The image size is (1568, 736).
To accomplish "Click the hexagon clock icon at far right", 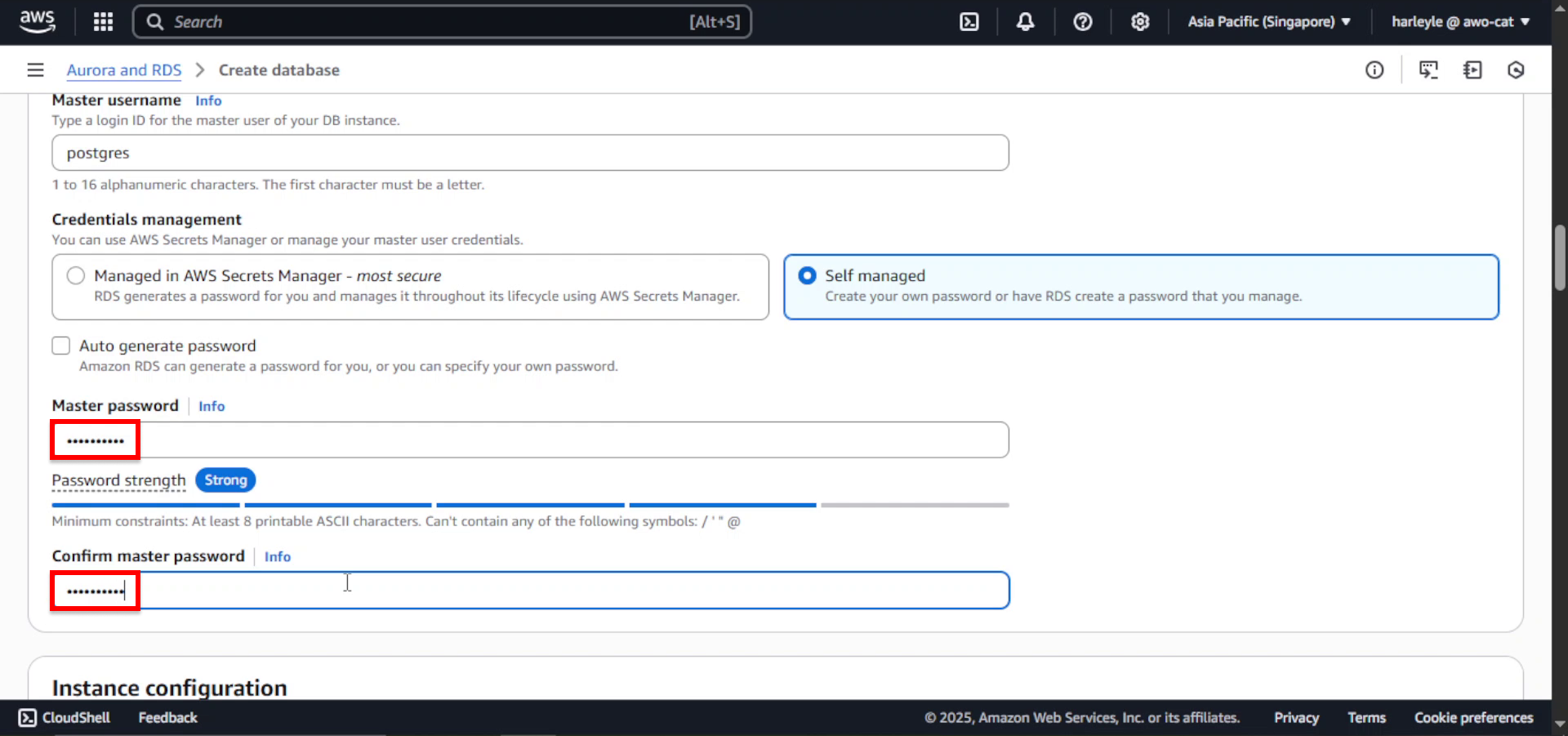I will point(1516,70).
